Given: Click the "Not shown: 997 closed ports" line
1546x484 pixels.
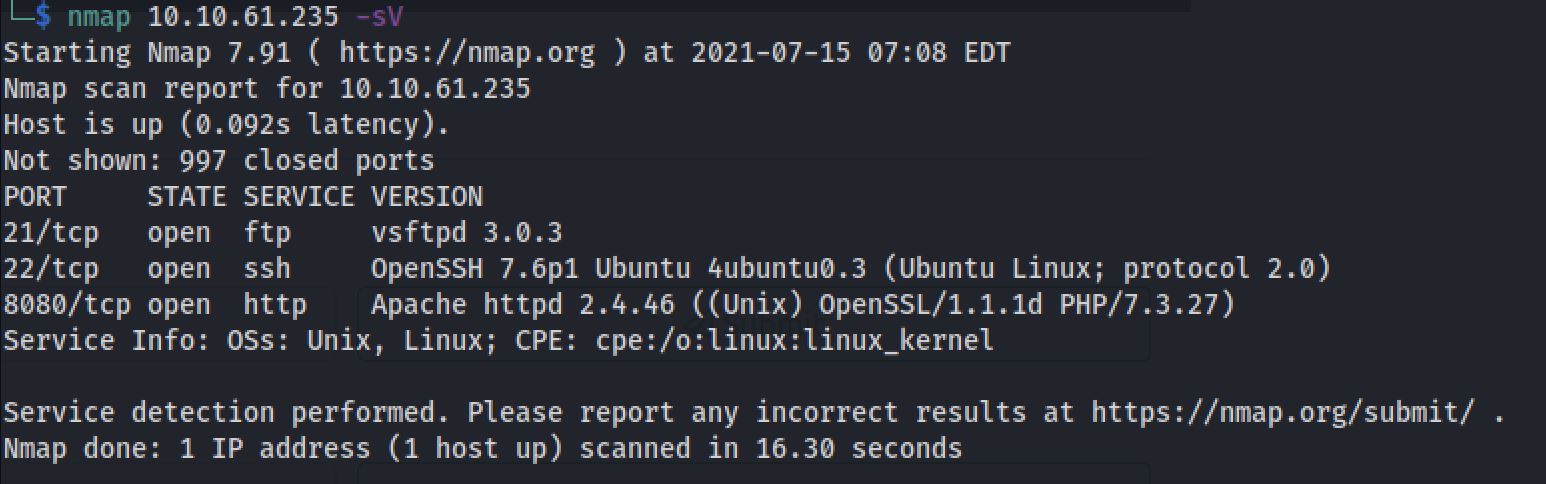Looking at the screenshot, I should [x=219, y=160].
